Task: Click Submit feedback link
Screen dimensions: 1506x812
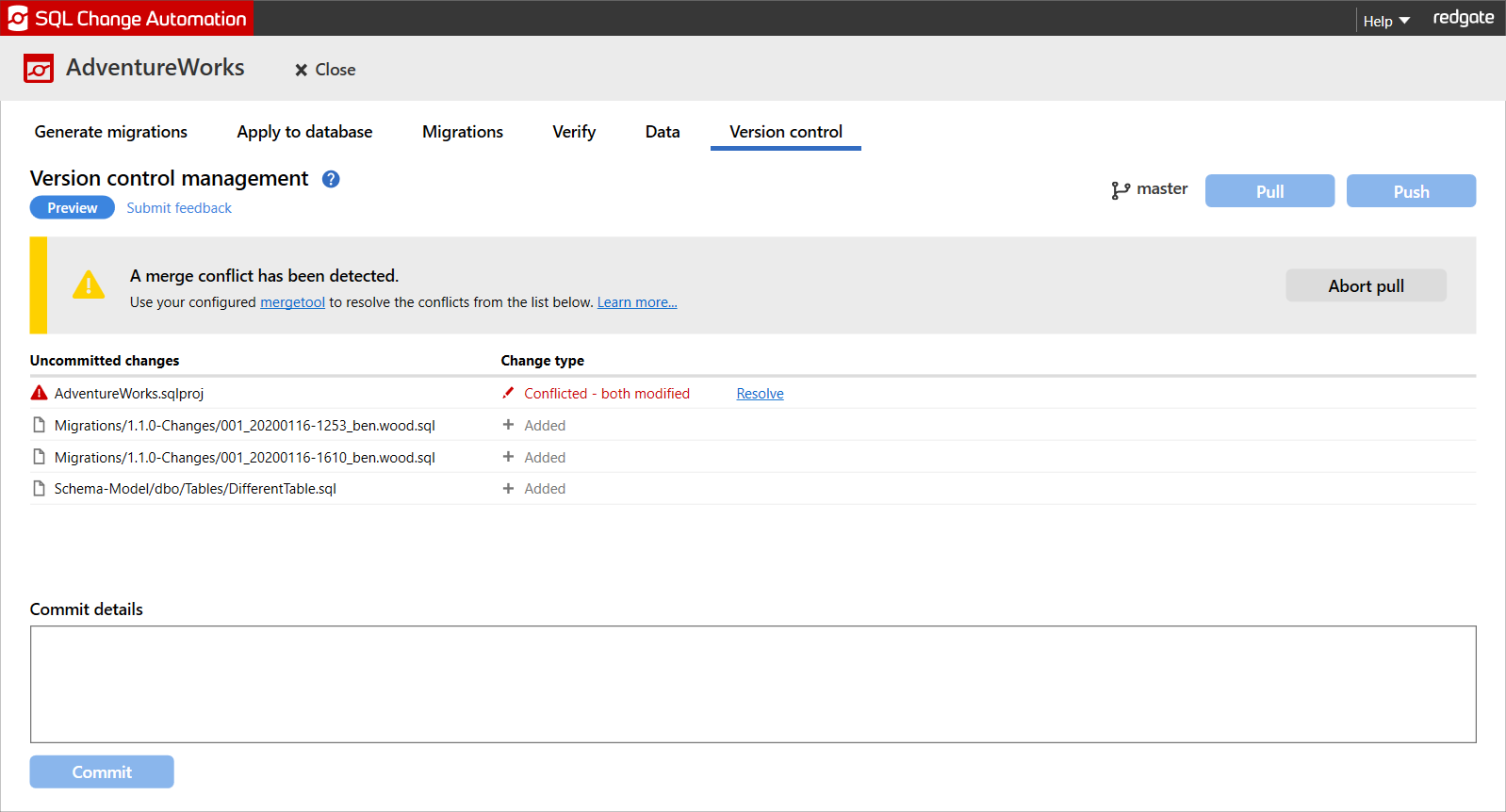Action: coord(179,208)
